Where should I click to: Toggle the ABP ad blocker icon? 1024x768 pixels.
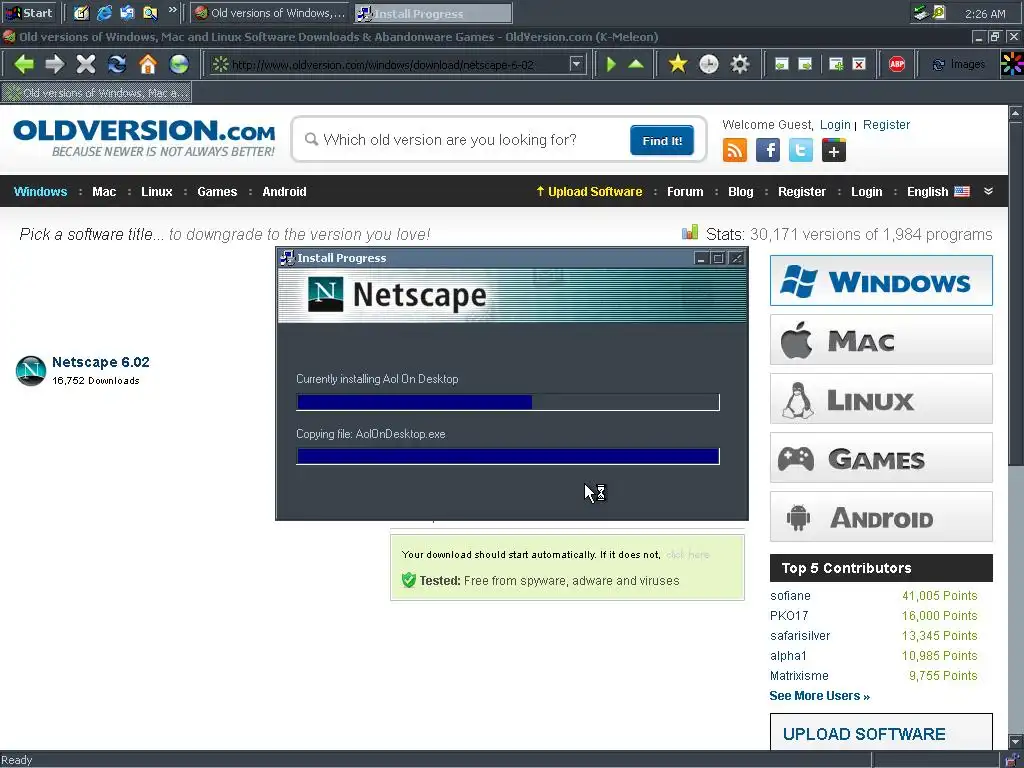(897, 64)
